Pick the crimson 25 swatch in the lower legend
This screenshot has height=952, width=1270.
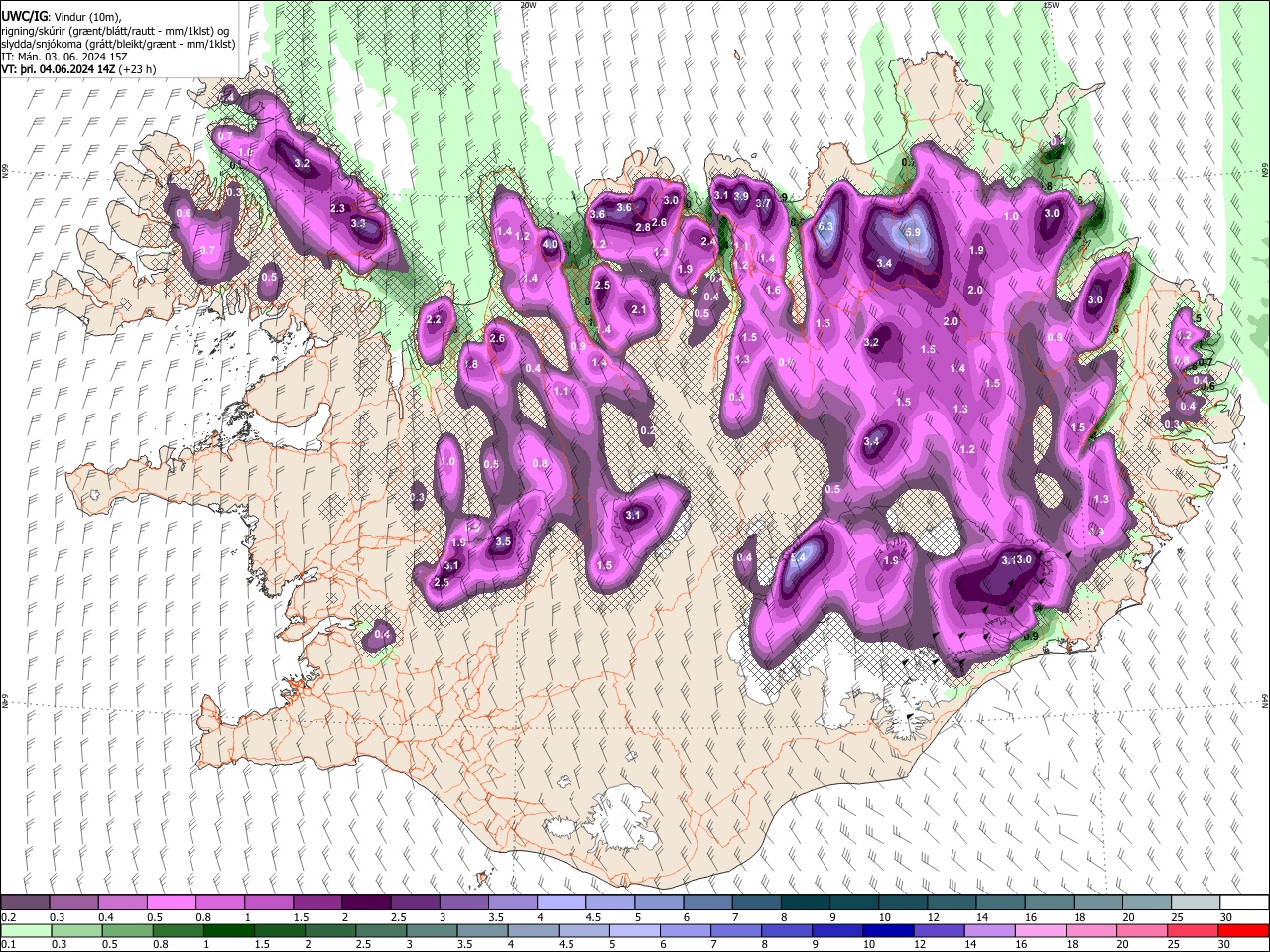tap(1192, 930)
